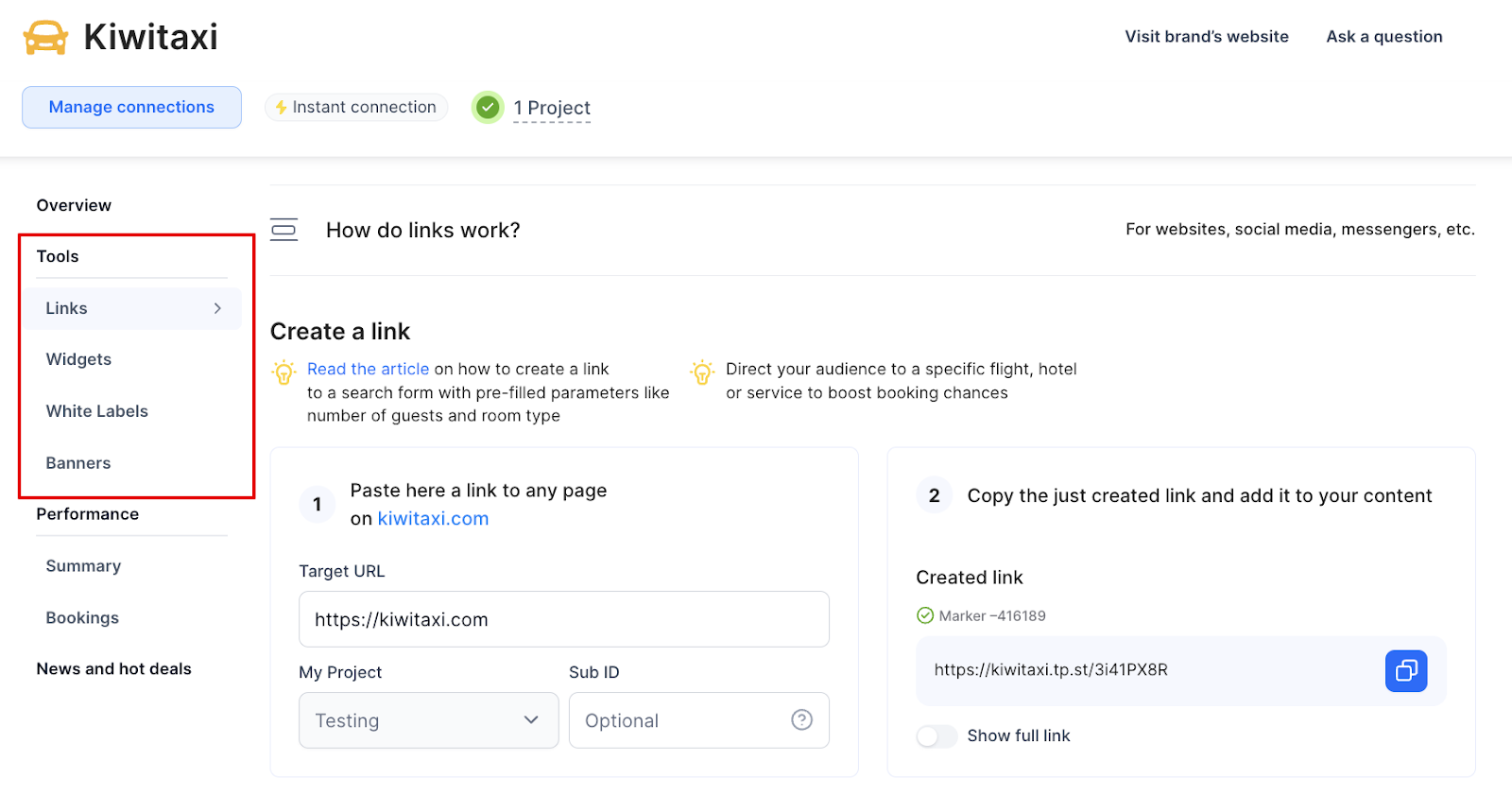Toggle the Show full link switch
Screen dimensions: 1512x795
click(x=936, y=736)
